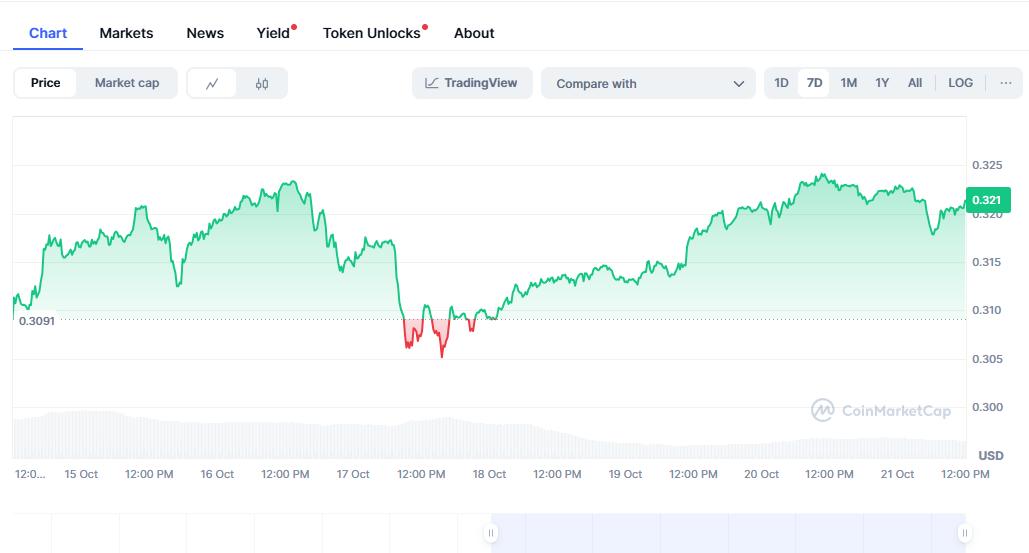The image size is (1029, 553).
Task: Switch to candlestick chart icon
Action: click(262, 84)
